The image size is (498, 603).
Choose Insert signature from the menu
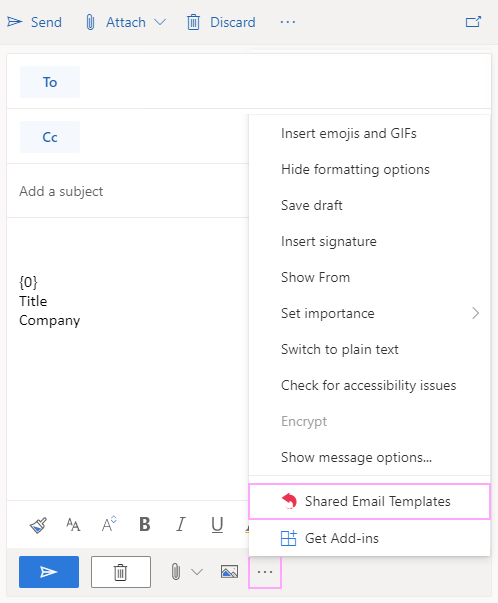pos(370,242)
